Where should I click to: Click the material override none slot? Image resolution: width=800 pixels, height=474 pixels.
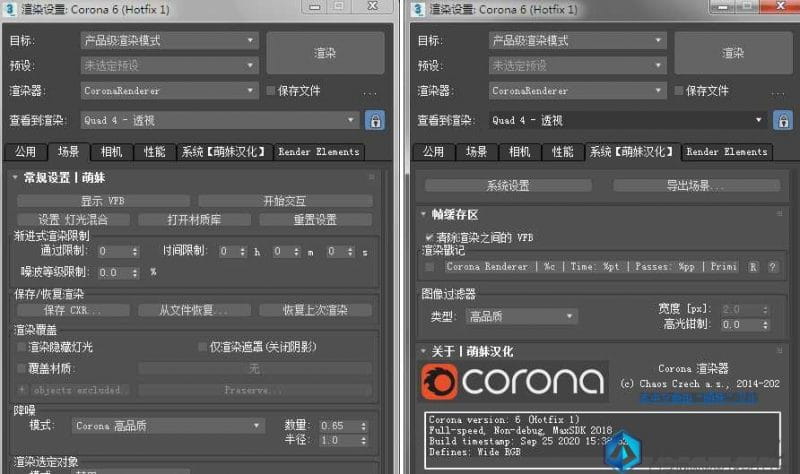255,368
